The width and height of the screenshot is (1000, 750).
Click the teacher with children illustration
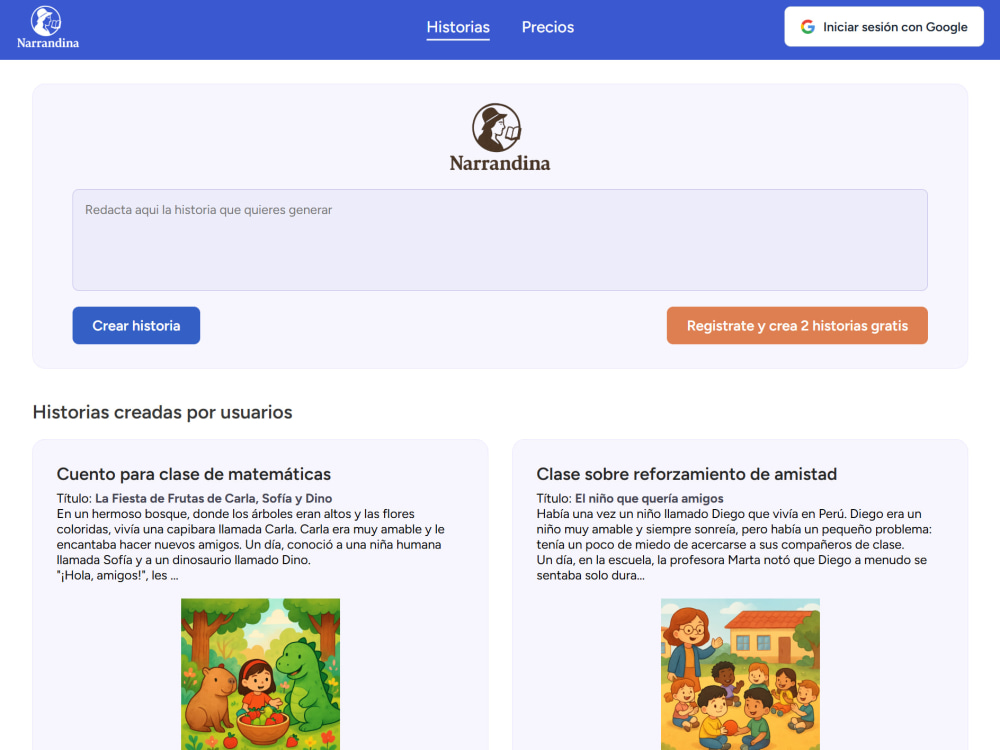coord(740,673)
